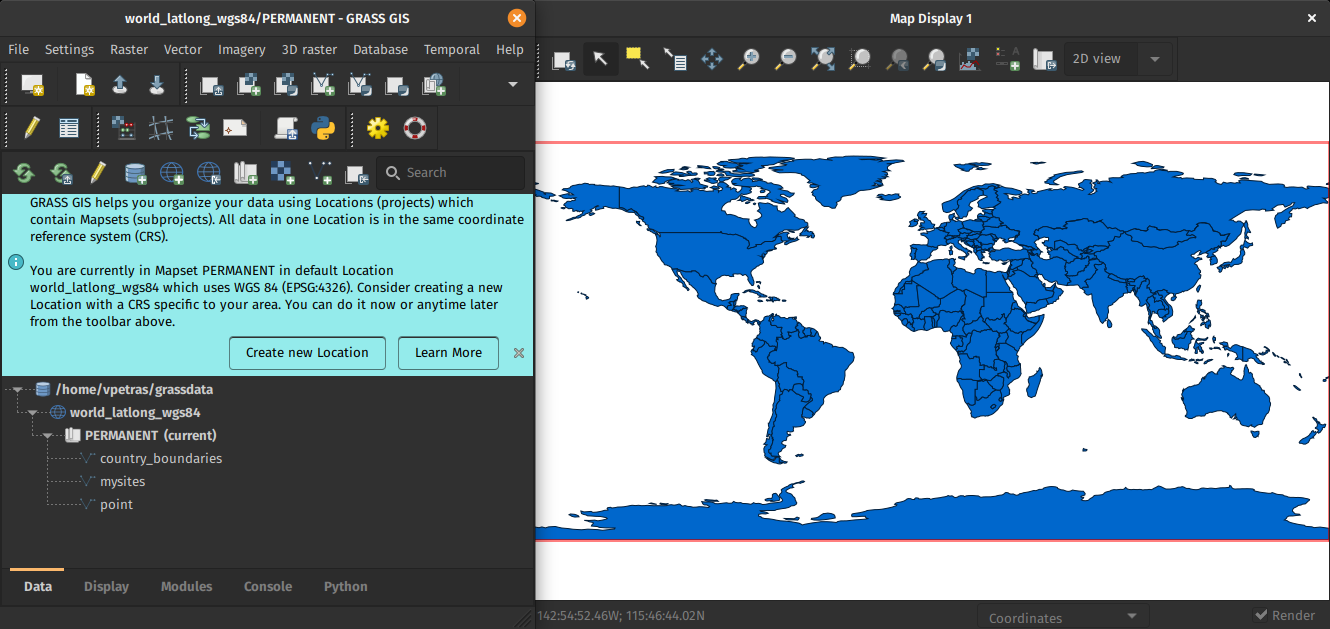This screenshot has height=629, width=1330.
Task: Click the Create new Location button
Action: coord(307,352)
